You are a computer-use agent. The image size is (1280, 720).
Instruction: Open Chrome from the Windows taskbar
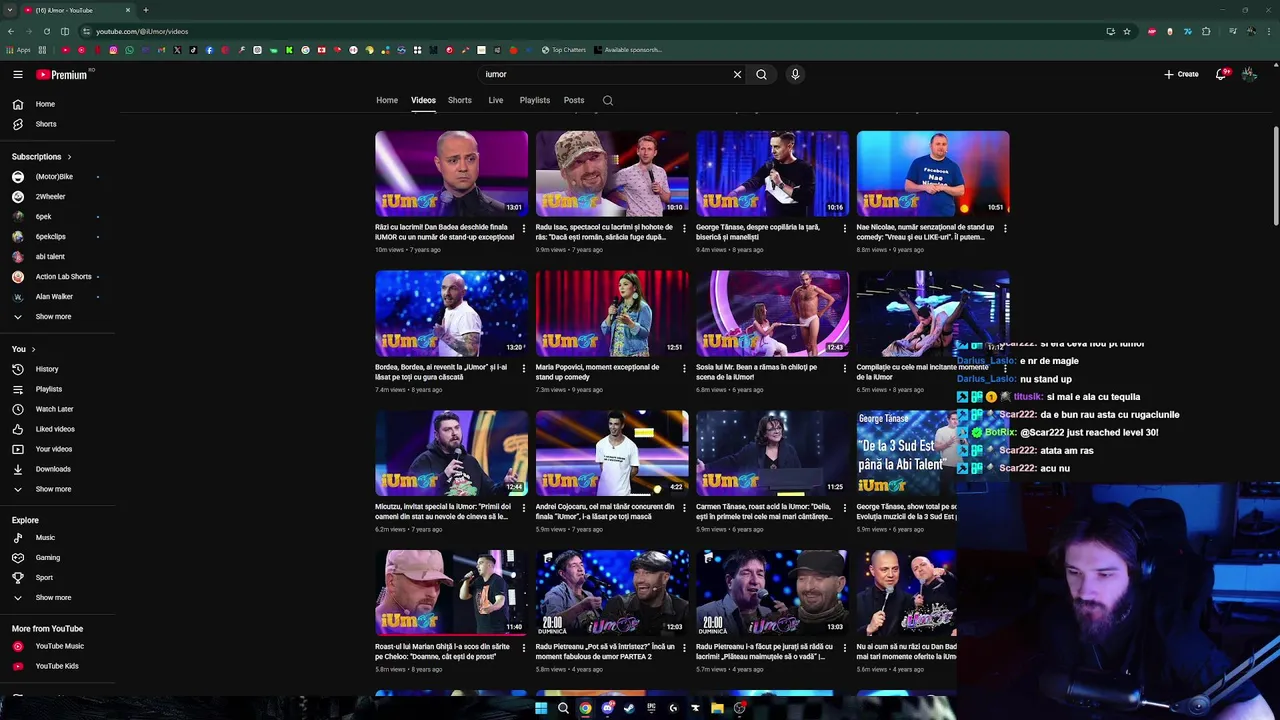tap(585, 708)
